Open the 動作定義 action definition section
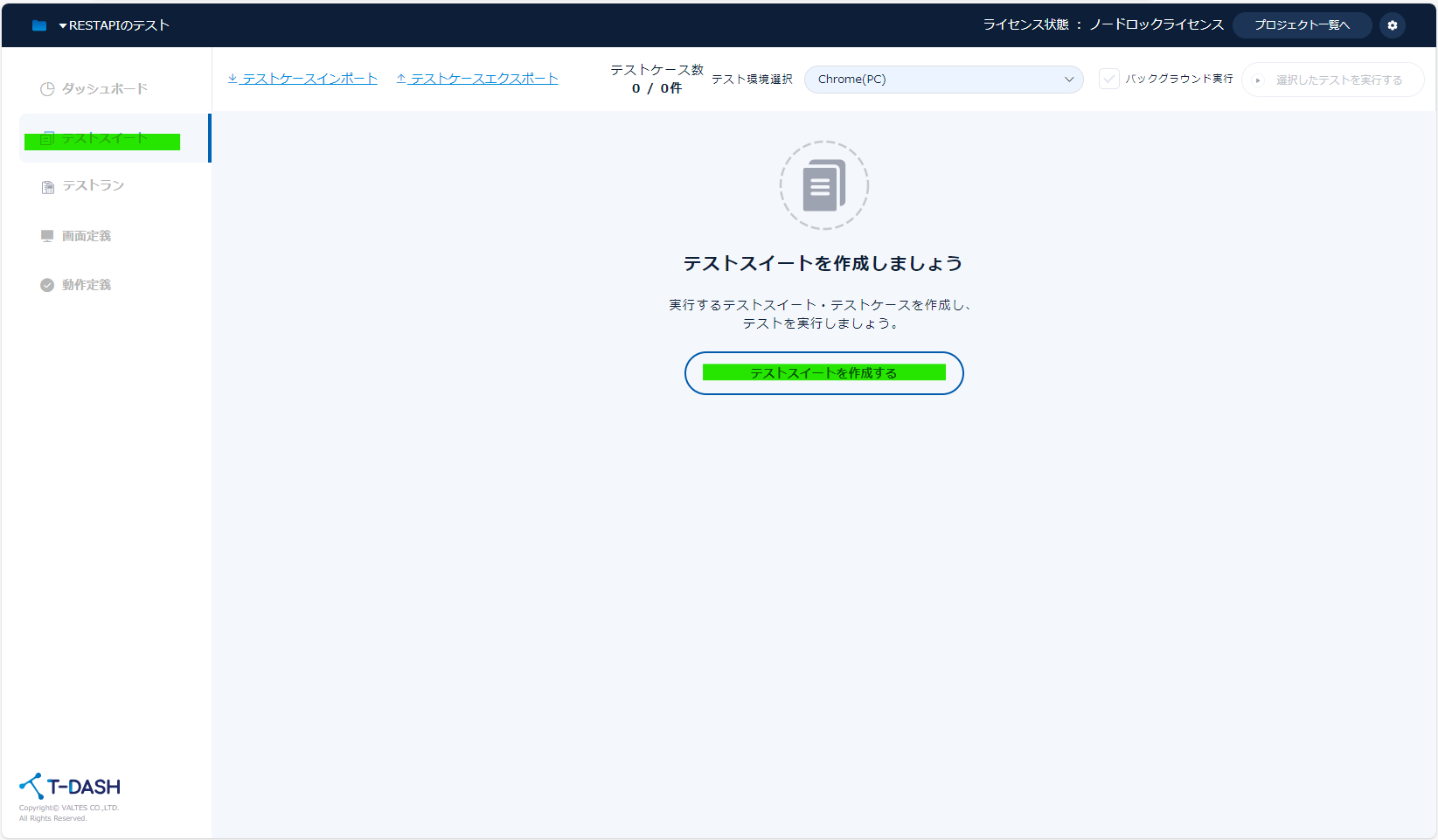The width and height of the screenshot is (1438, 840). [x=86, y=284]
